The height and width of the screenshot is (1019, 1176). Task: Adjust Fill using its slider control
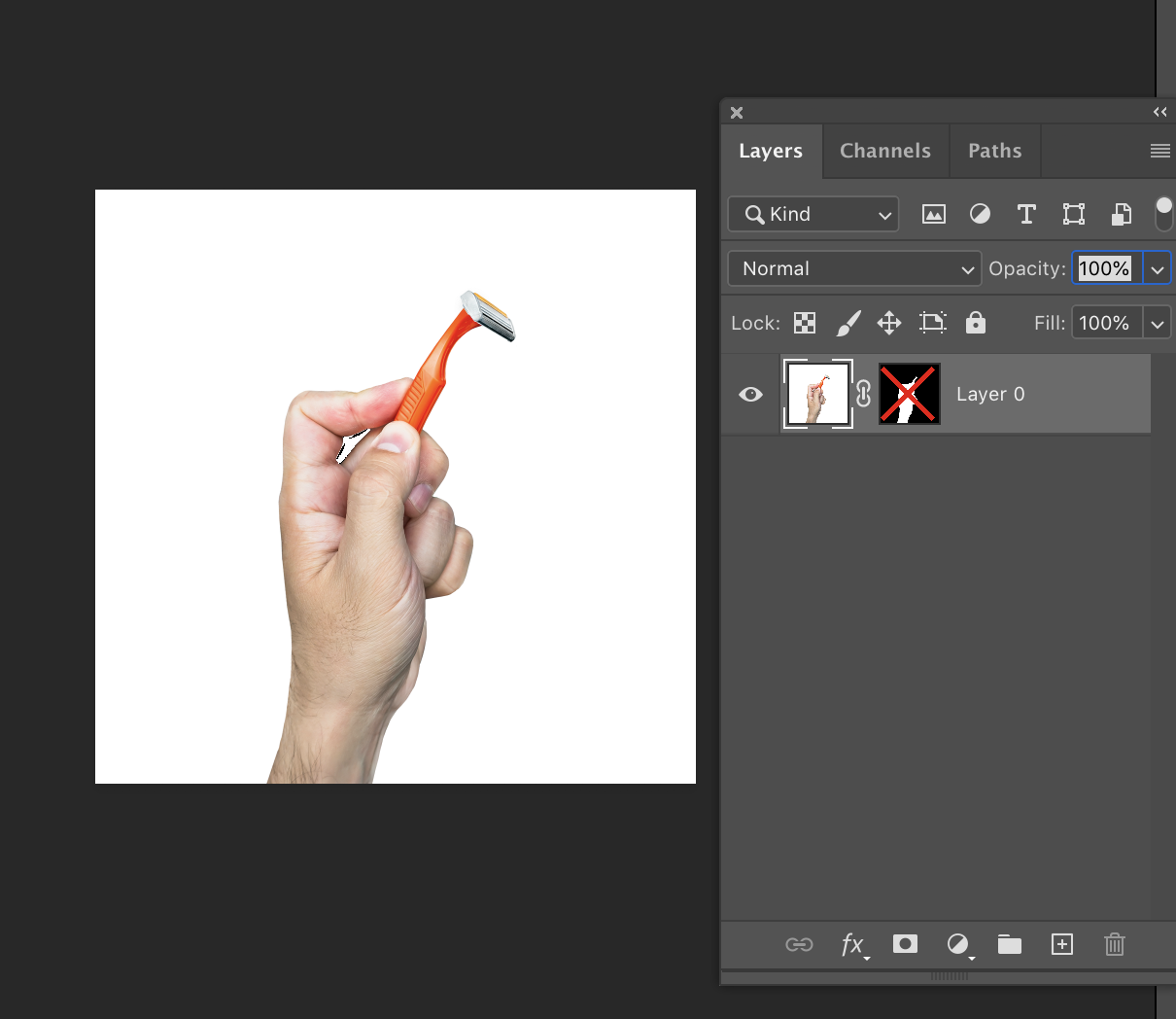[x=1157, y=322]
